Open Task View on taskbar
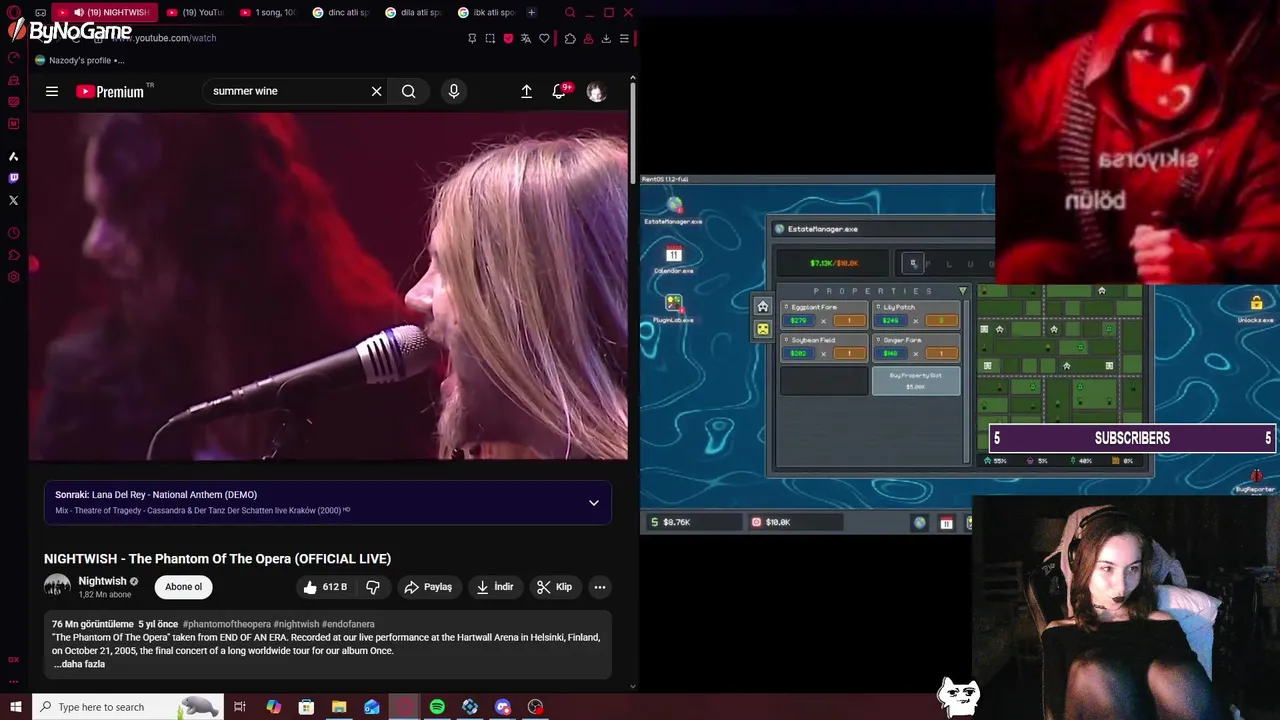Image resolution: width=1280 pixels, height=720 pixels. point(240,707)
